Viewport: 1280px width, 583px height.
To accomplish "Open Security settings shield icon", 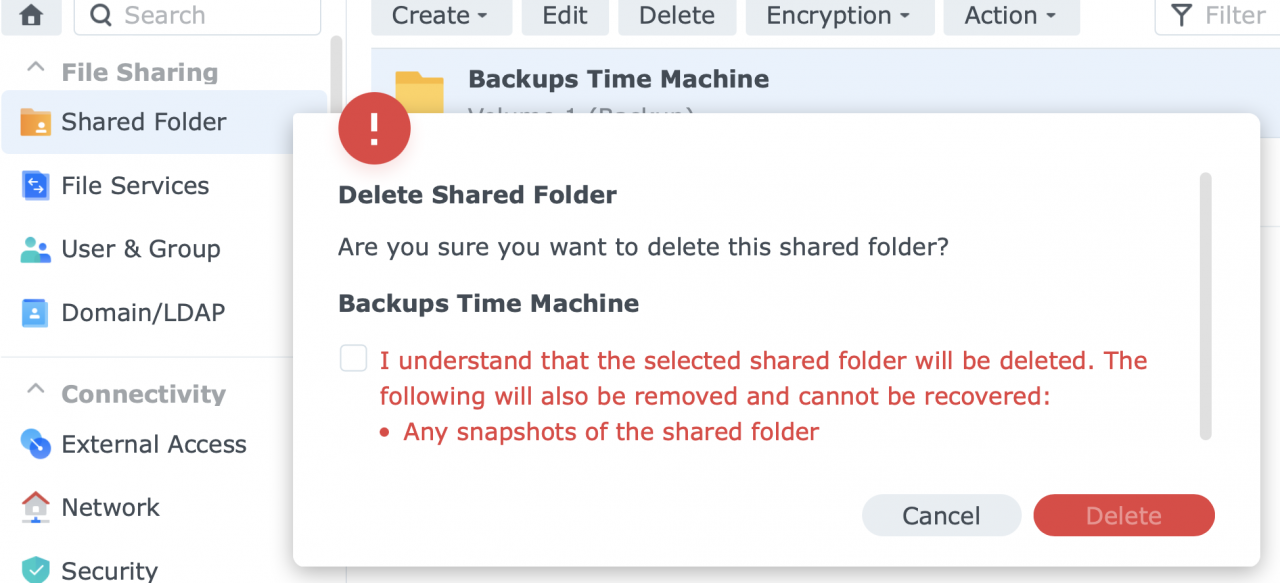I will click(x=35, y=570).
